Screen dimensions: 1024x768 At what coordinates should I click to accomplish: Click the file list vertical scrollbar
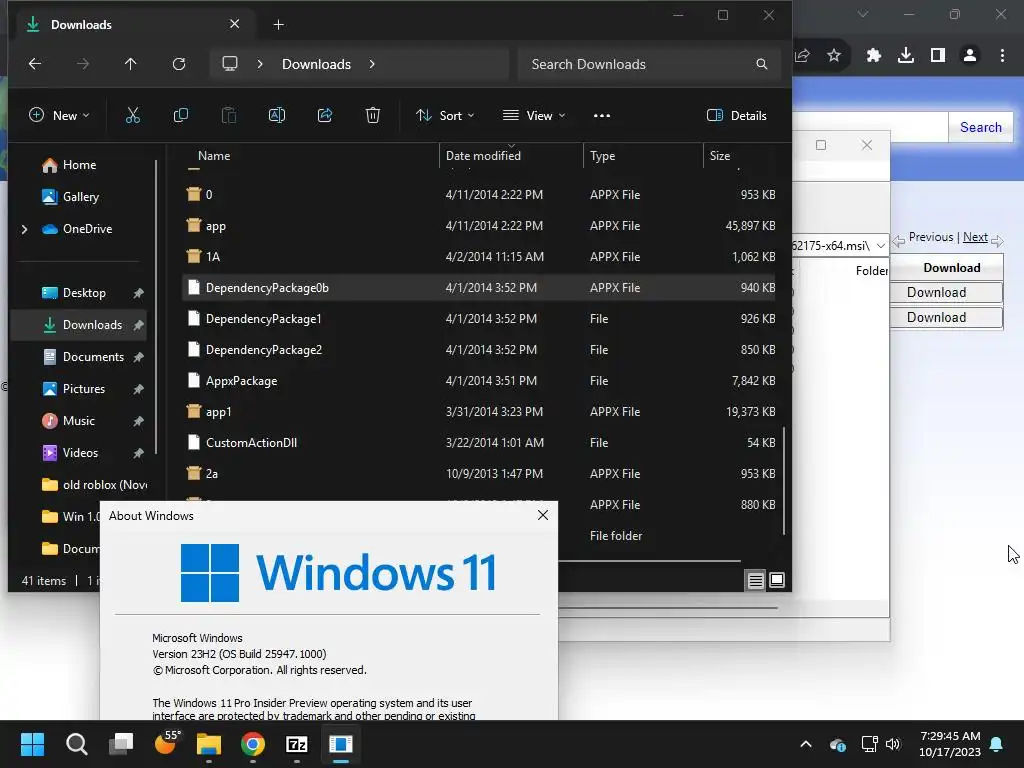784,481
